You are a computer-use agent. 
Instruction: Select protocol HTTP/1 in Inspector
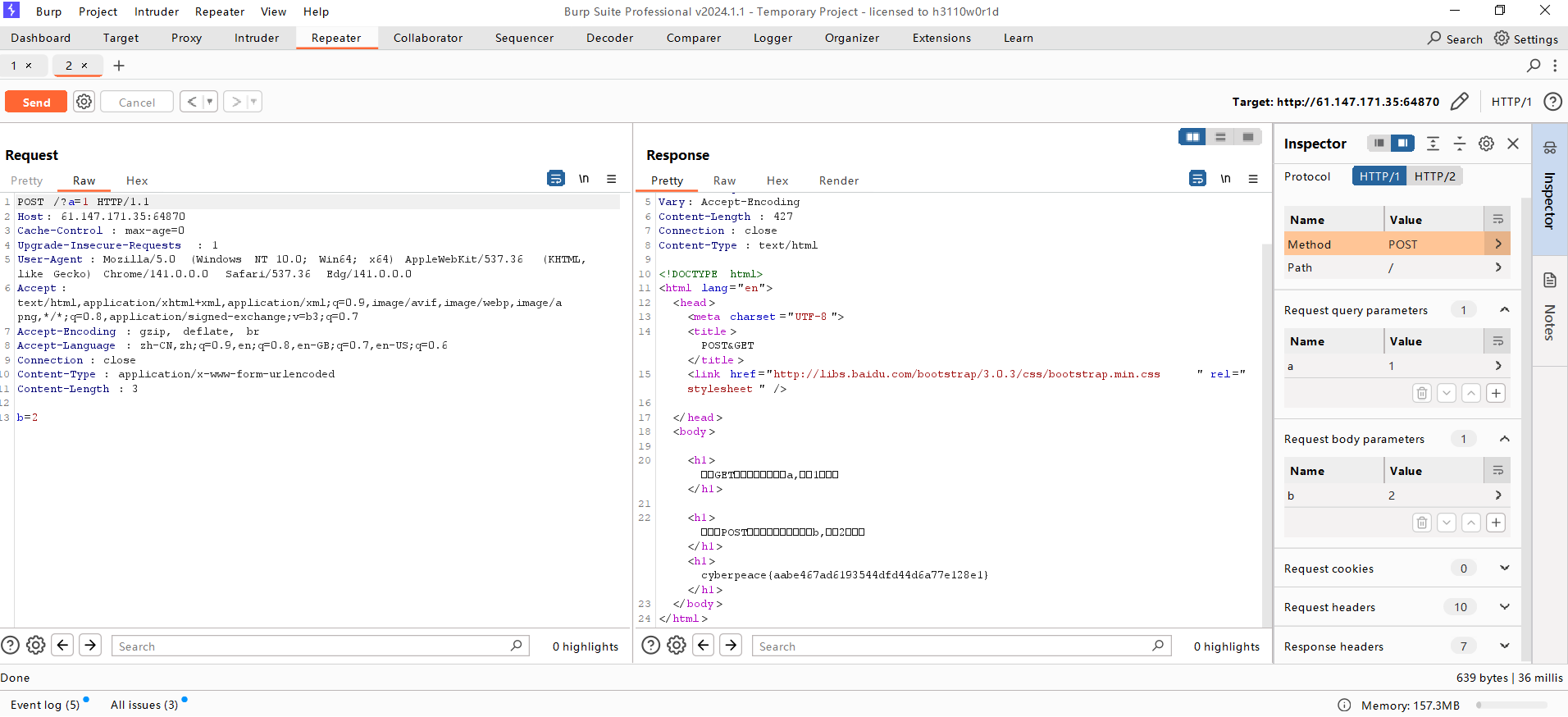point(1379,176)
